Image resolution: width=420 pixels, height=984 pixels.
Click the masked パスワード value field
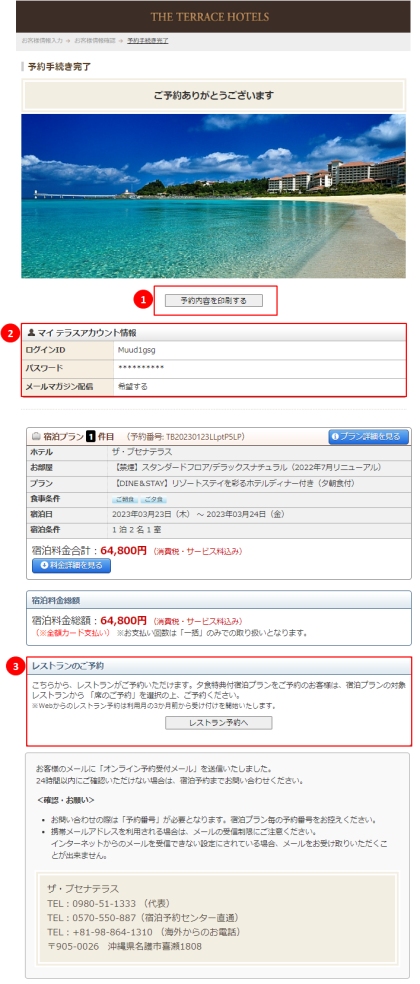click(259, 369)
